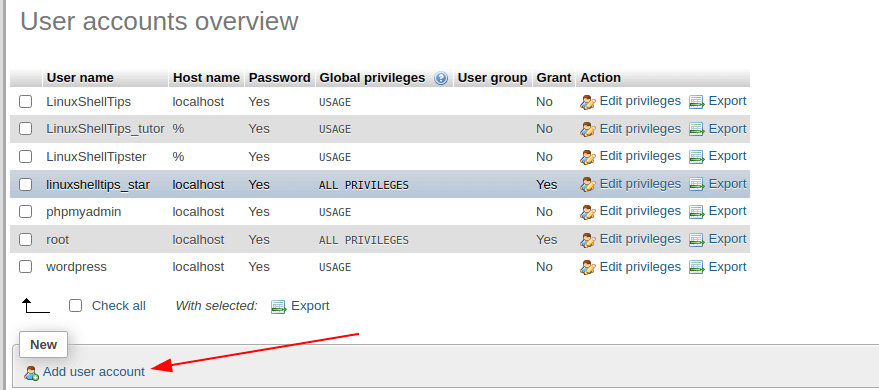This screenshot has height=390, width=879.
Task: Click Edit privileges icon for linuxshelltips_star row
Action: 587,184
